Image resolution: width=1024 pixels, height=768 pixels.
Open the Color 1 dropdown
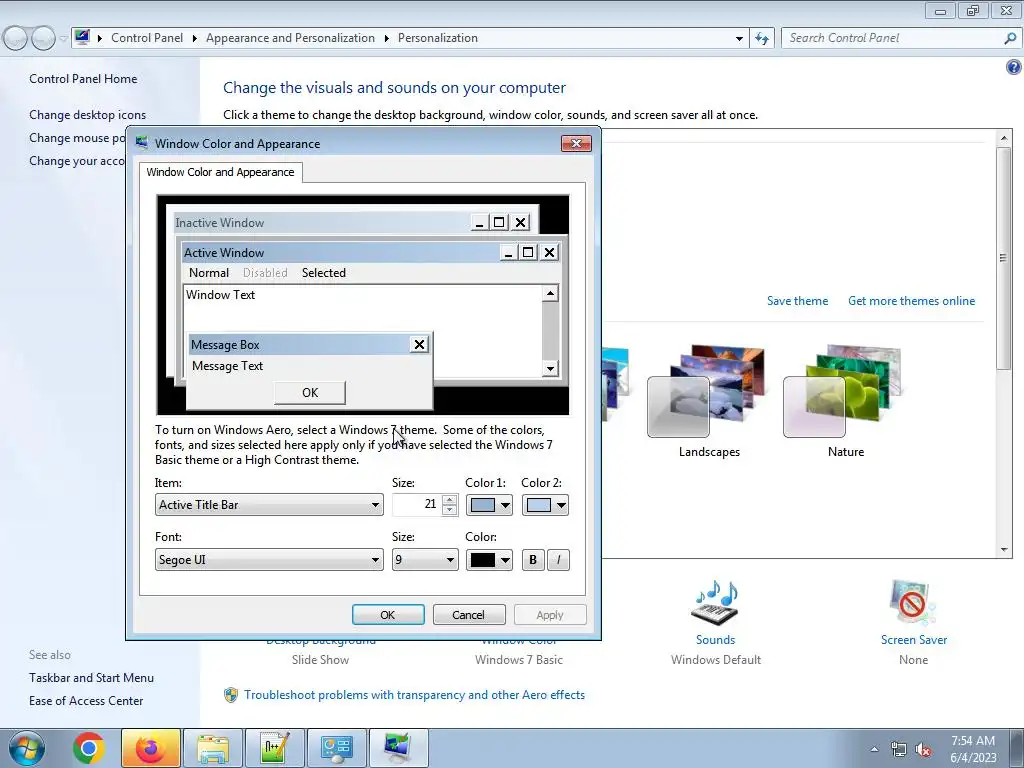[x=489, y=505]
